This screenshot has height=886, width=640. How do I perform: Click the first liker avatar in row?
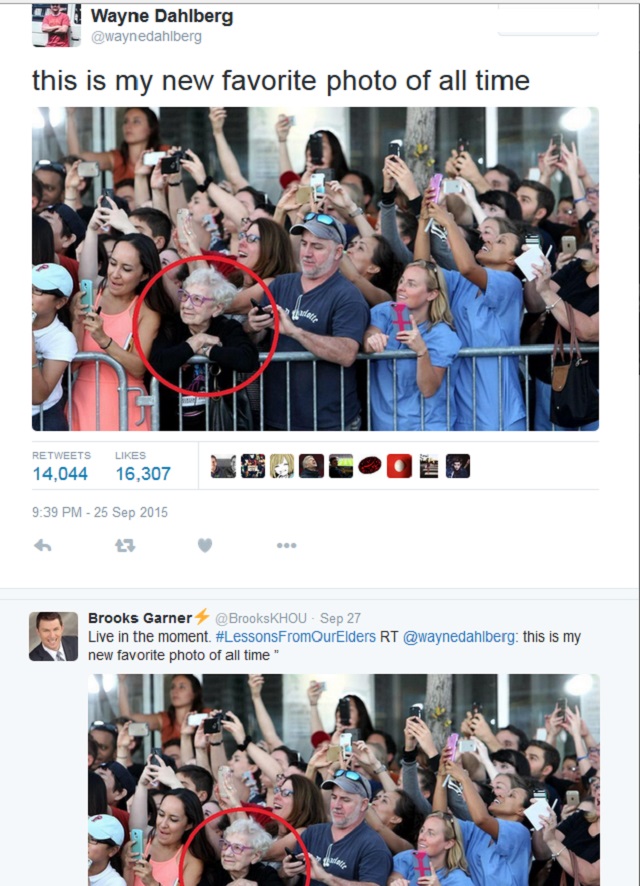(x=223, y=466)
